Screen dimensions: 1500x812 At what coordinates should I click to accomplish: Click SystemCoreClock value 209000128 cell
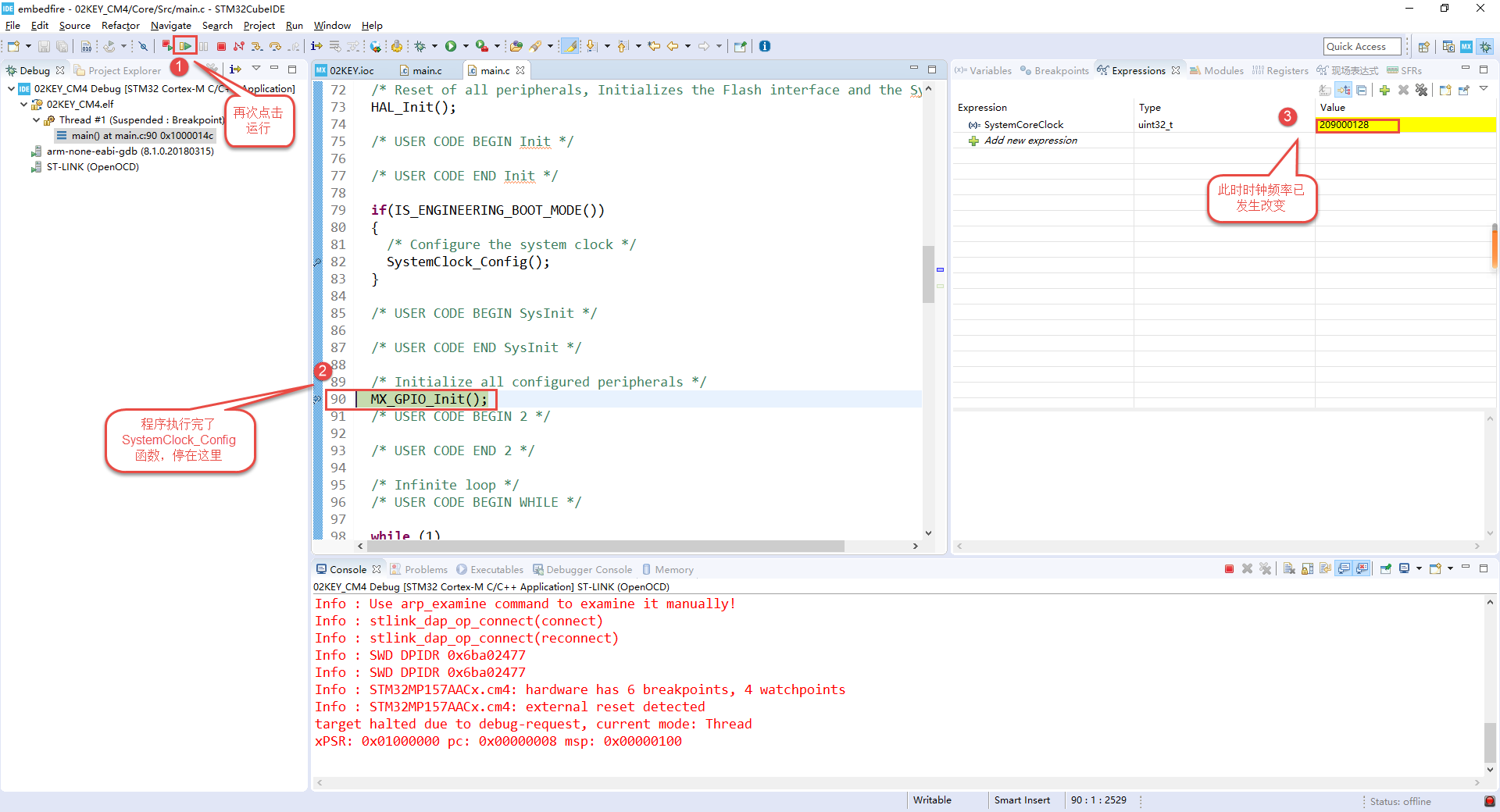tap(1358, 125)
